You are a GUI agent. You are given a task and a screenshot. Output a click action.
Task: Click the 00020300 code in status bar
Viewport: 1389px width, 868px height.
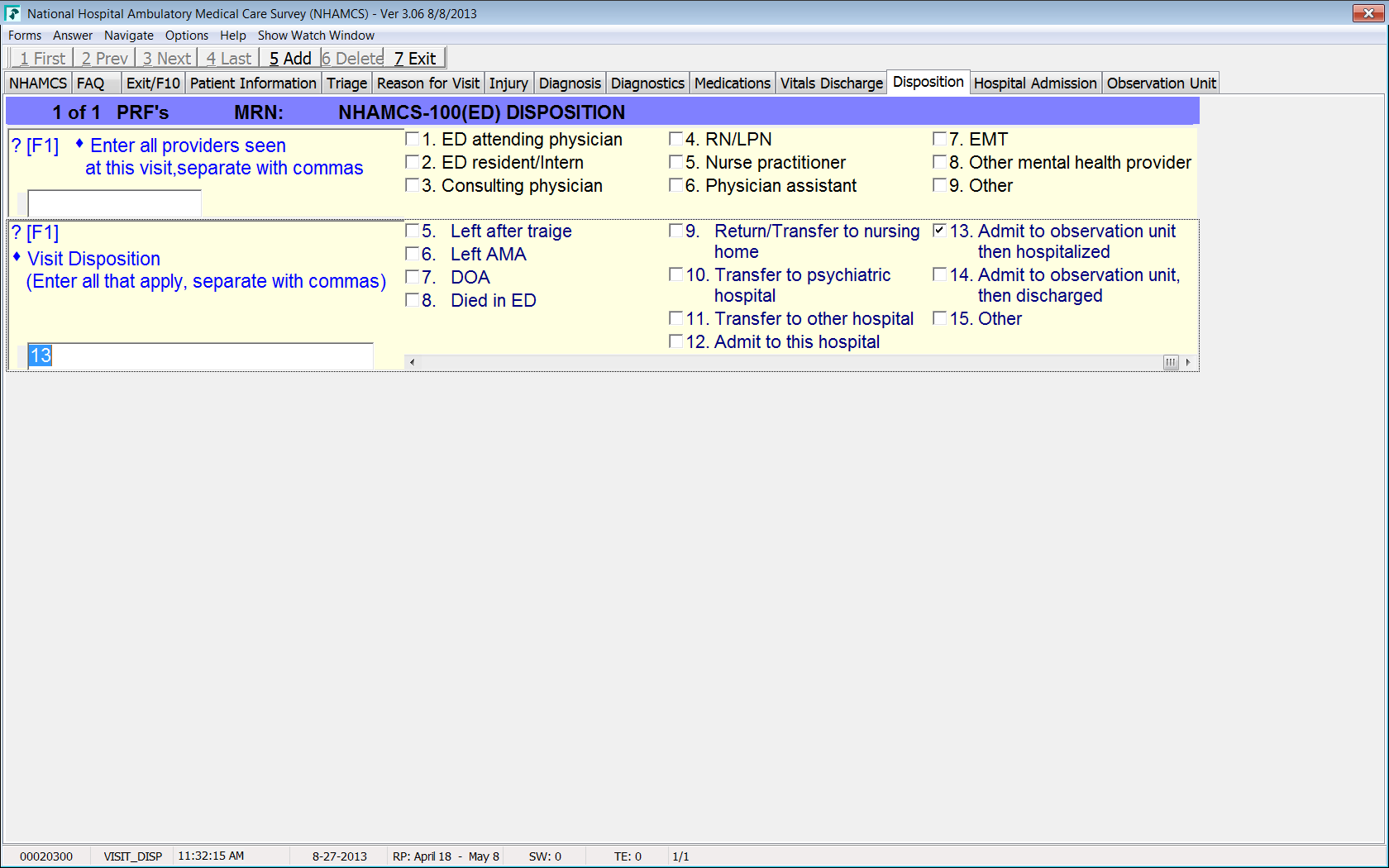46,856
